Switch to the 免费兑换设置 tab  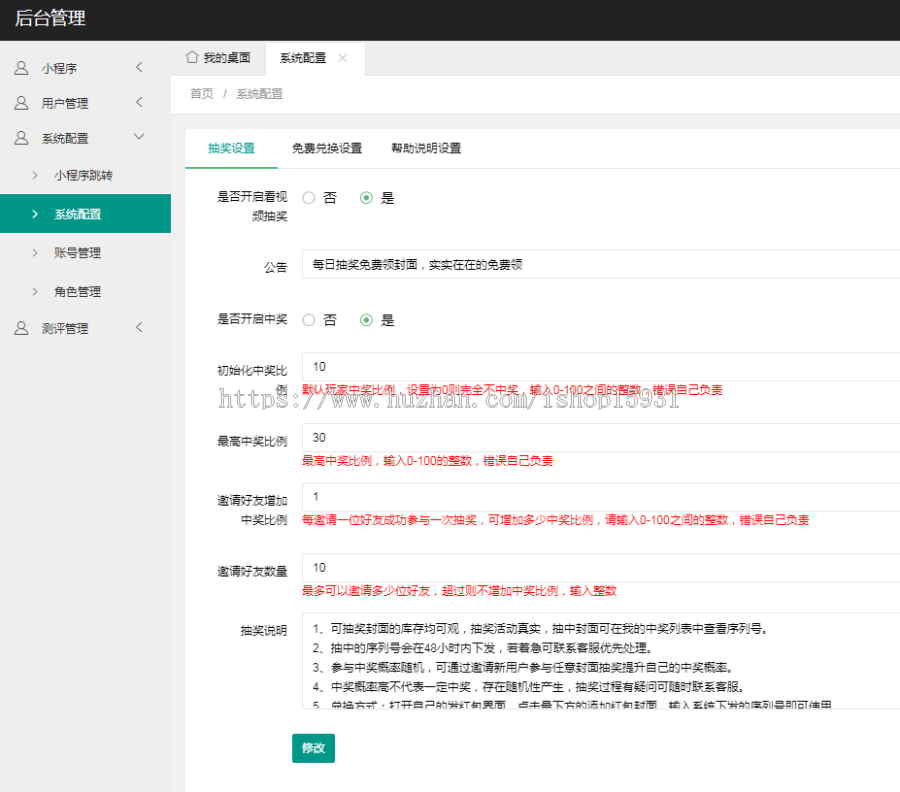[326, 148]
